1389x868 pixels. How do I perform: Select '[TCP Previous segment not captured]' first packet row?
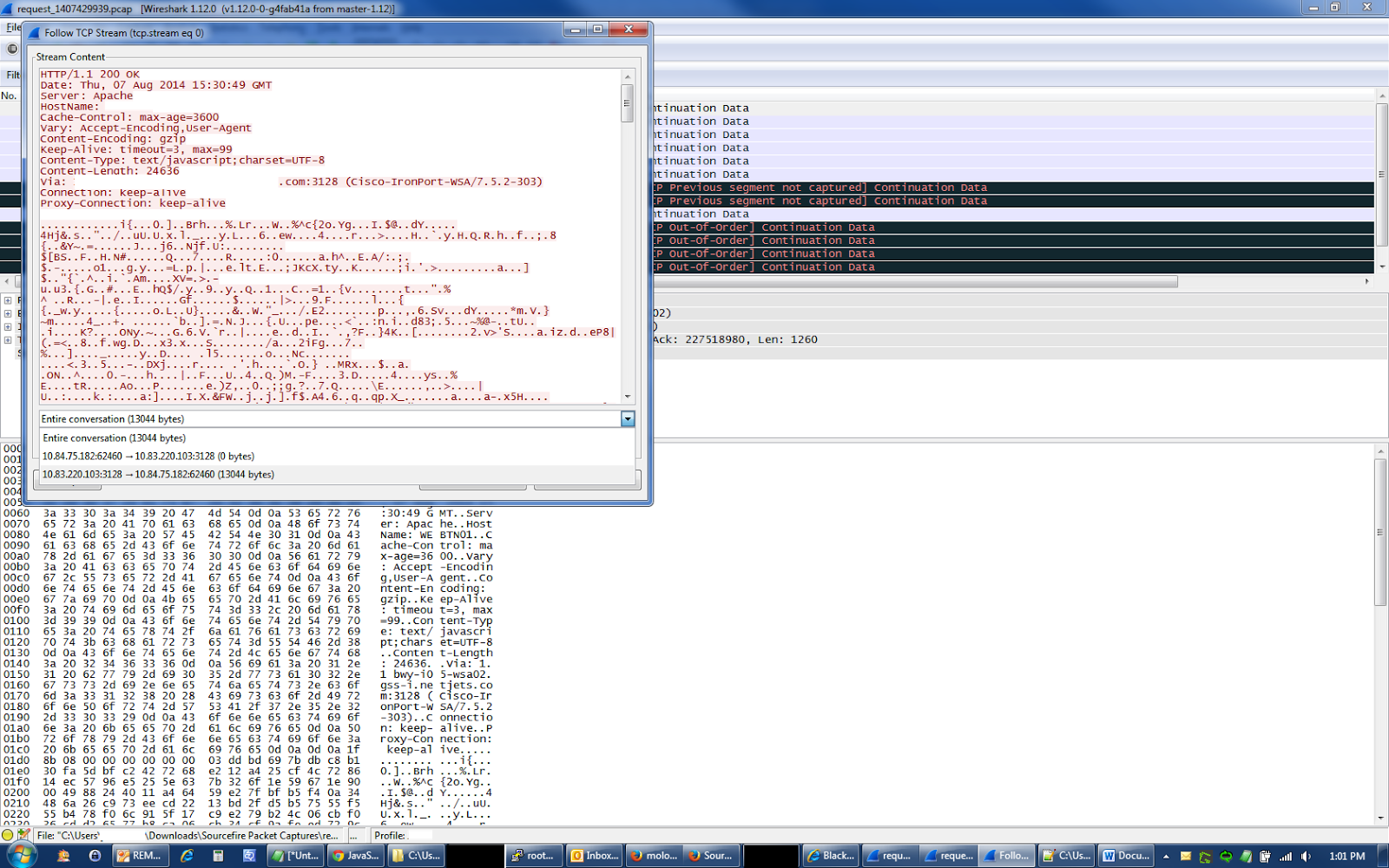1012,187
